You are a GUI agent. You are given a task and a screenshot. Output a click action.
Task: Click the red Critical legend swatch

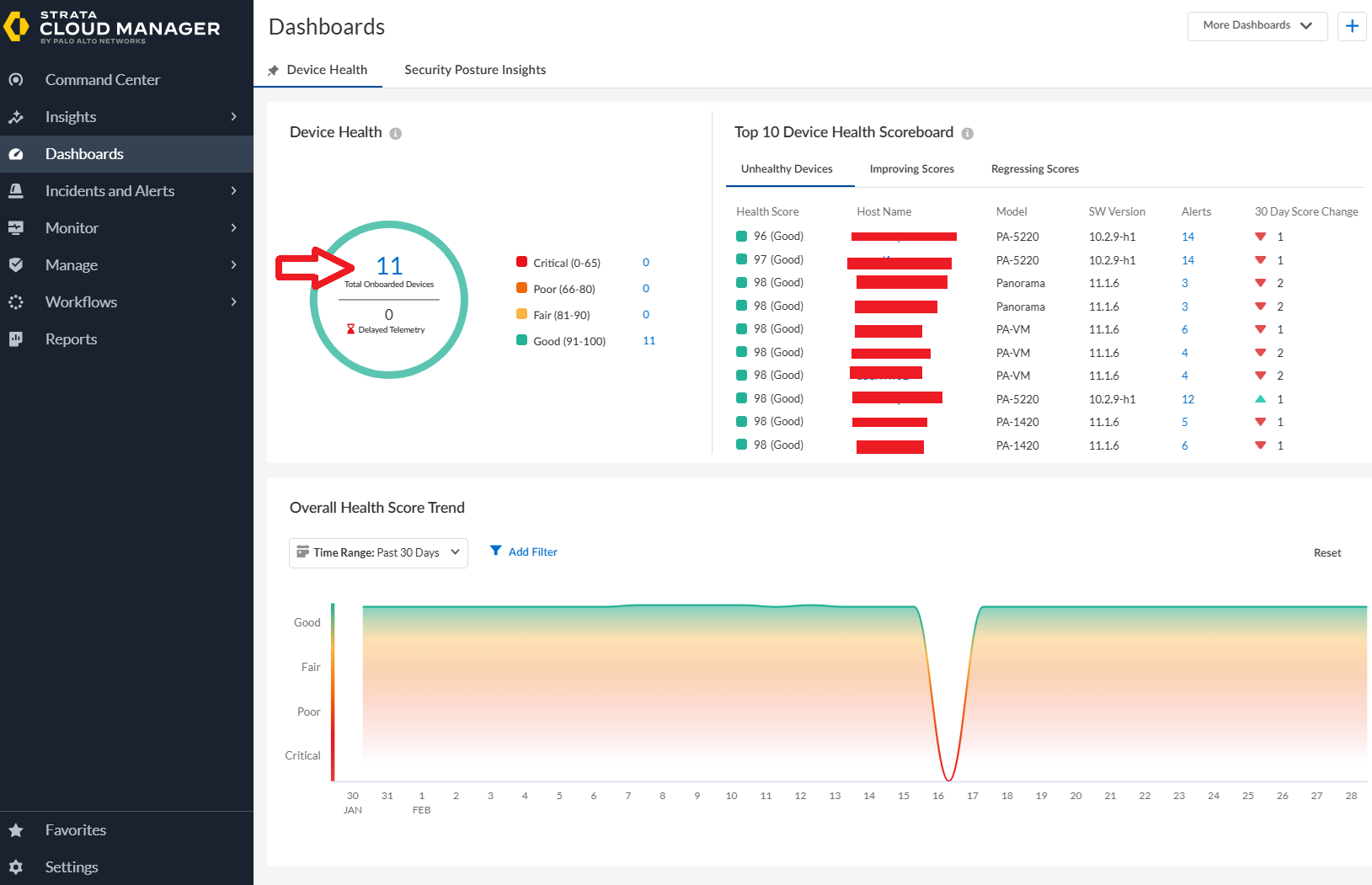[x=521, y=262]
